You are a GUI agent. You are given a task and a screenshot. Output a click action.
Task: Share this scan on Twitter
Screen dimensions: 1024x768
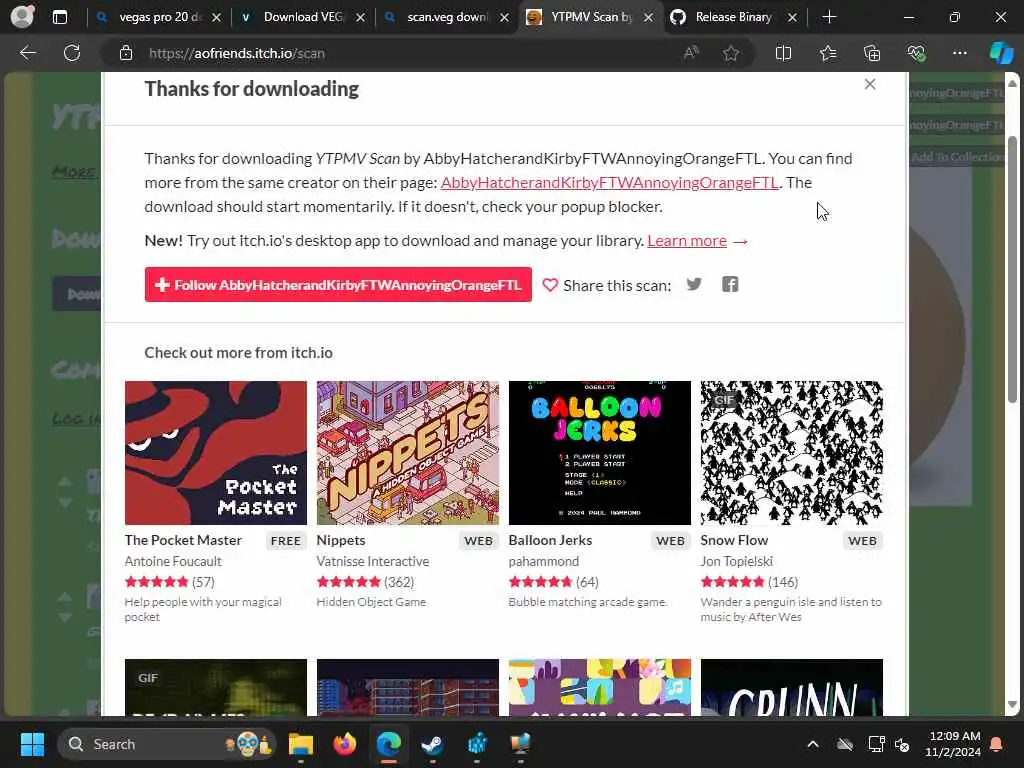pos(694,284)
